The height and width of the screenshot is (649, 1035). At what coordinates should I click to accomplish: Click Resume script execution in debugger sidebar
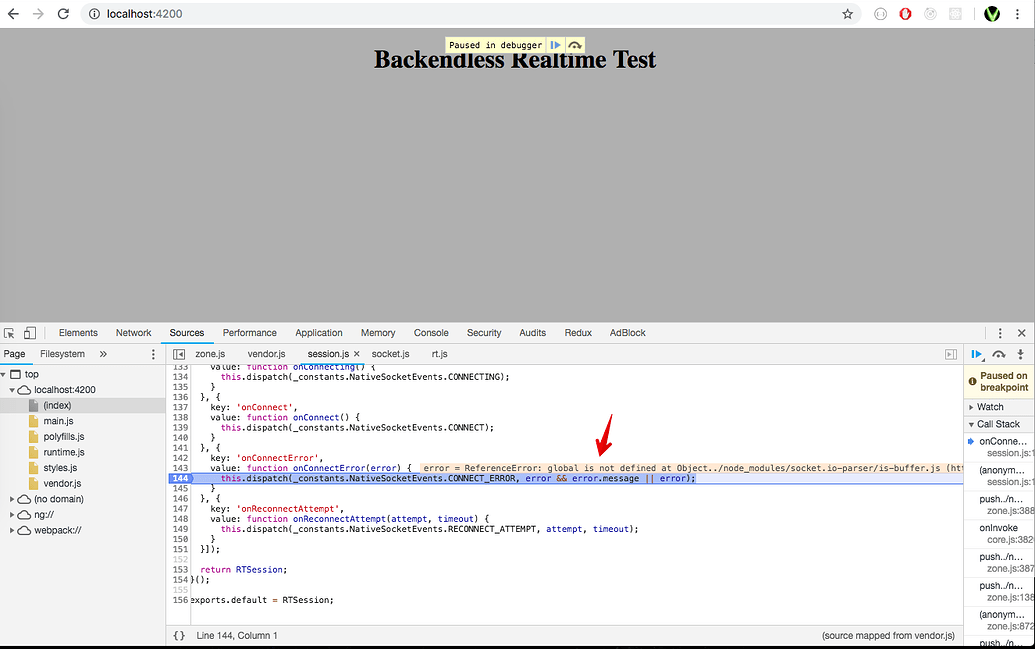pyautogui.click(x=978, y=354)
